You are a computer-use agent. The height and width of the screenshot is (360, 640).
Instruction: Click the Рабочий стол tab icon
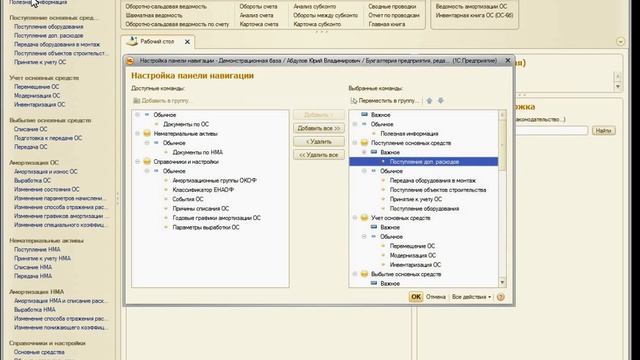click(132, 41)
